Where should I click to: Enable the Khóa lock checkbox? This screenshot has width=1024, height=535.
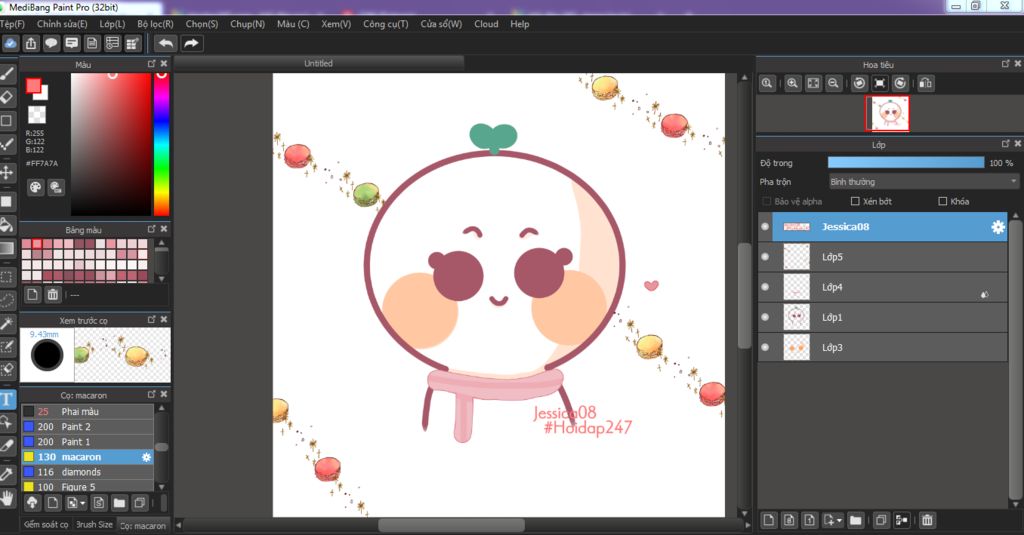point(942,201)
